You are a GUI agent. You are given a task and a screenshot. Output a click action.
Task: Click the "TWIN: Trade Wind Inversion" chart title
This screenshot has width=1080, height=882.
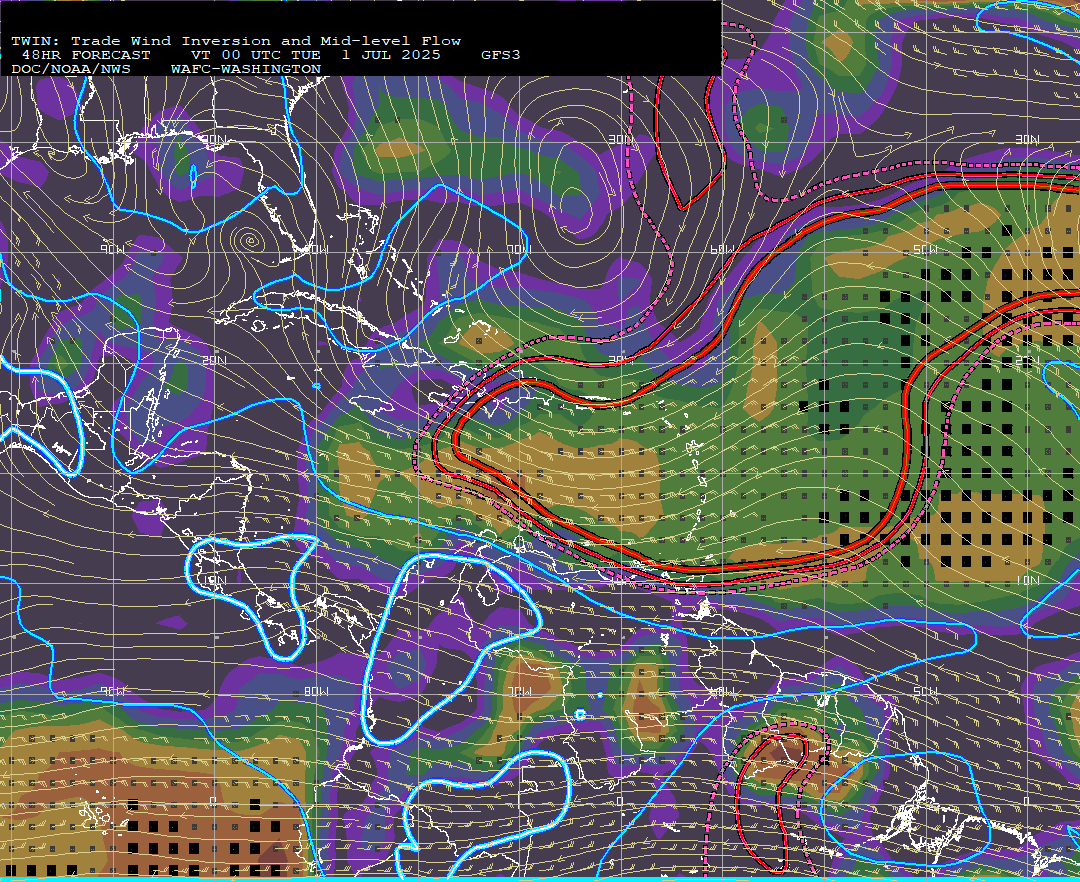tap(141, 41)
